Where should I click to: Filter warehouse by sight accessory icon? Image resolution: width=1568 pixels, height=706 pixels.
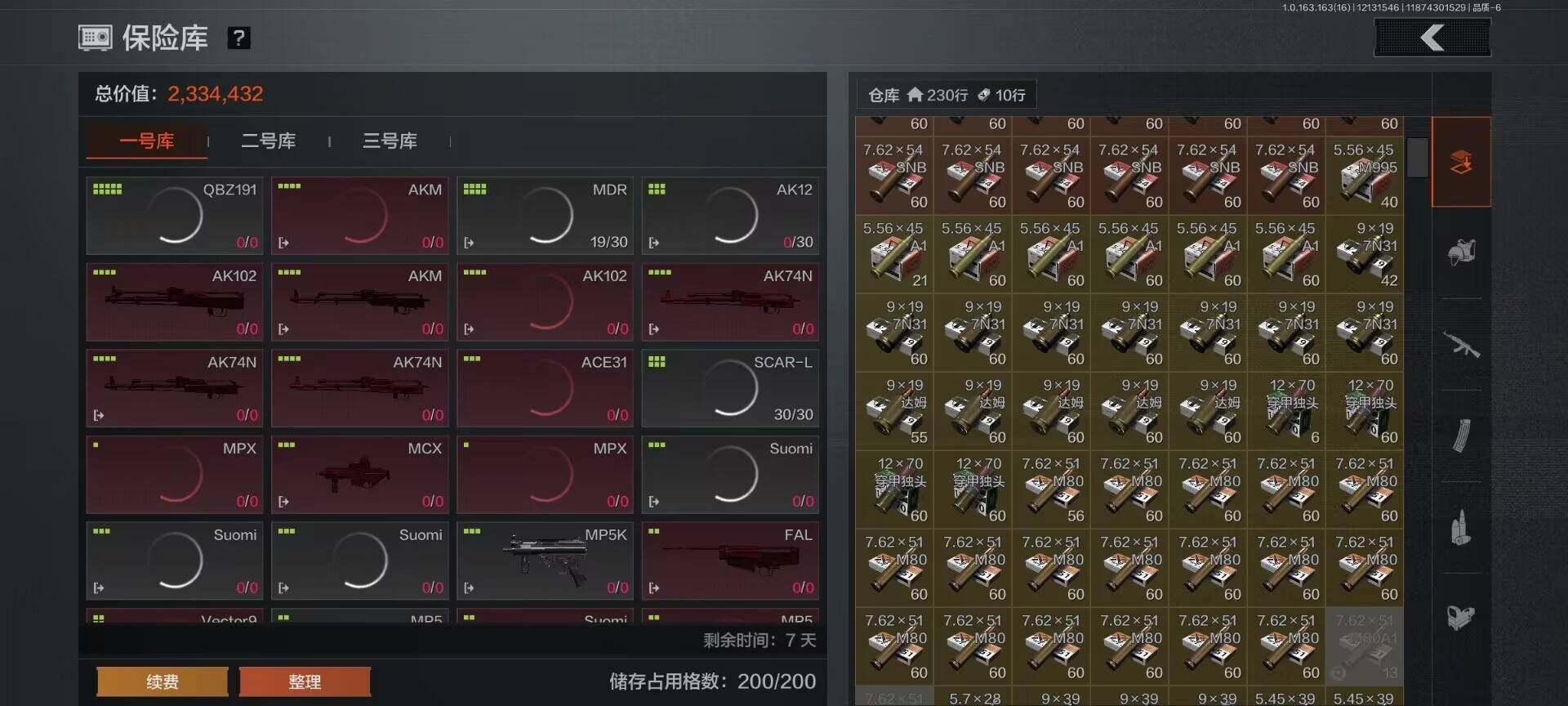(x=1461, y=617)
